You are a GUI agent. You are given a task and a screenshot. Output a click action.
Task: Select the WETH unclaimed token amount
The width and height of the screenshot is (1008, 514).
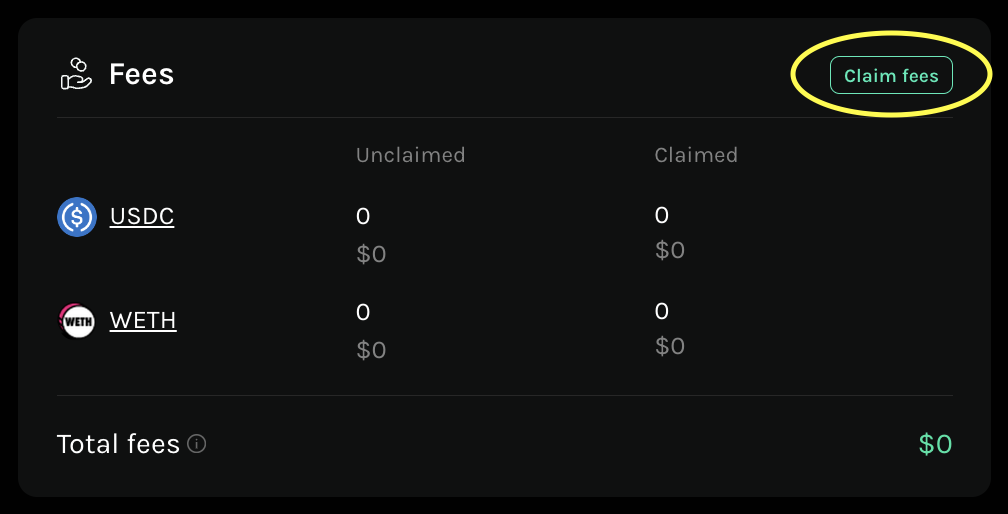point(363,312)
